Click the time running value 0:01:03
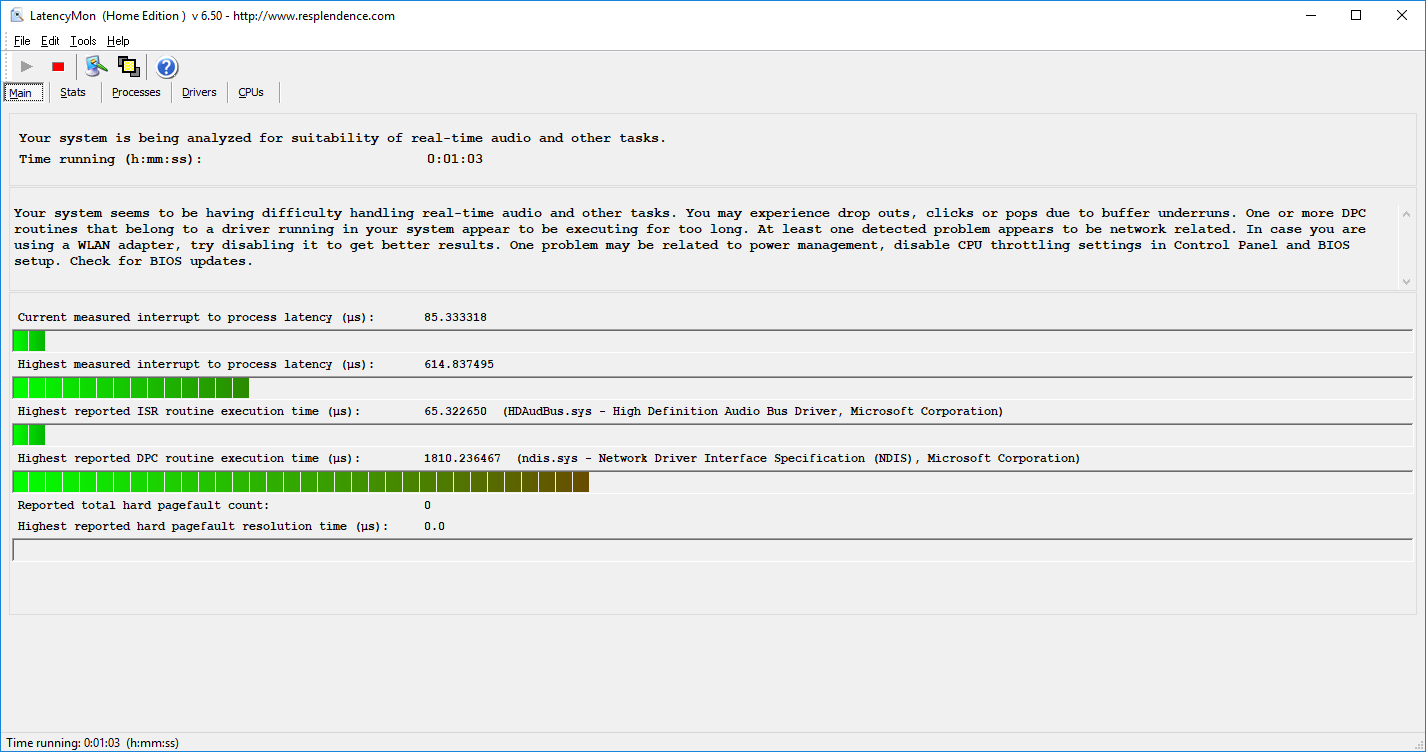 click(x=455, y=159)
